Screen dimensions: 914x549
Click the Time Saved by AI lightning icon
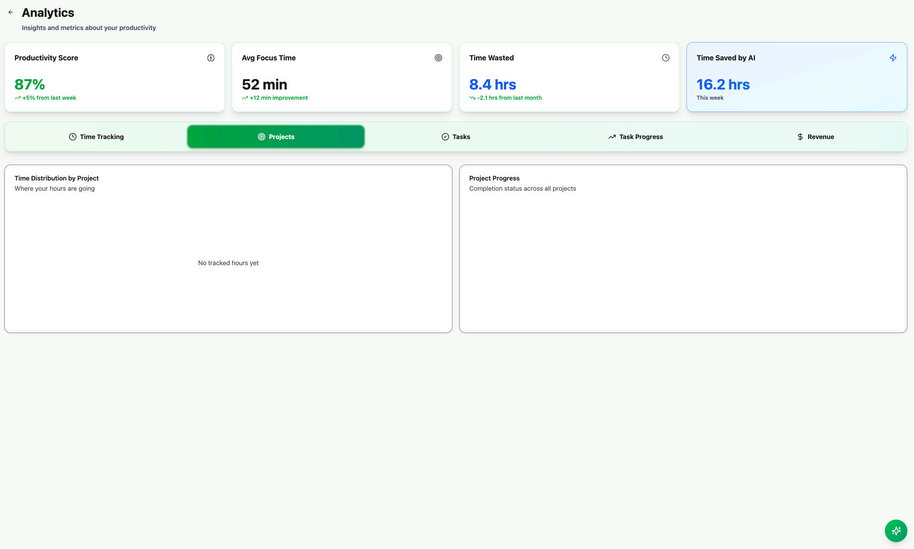point(892,58)
